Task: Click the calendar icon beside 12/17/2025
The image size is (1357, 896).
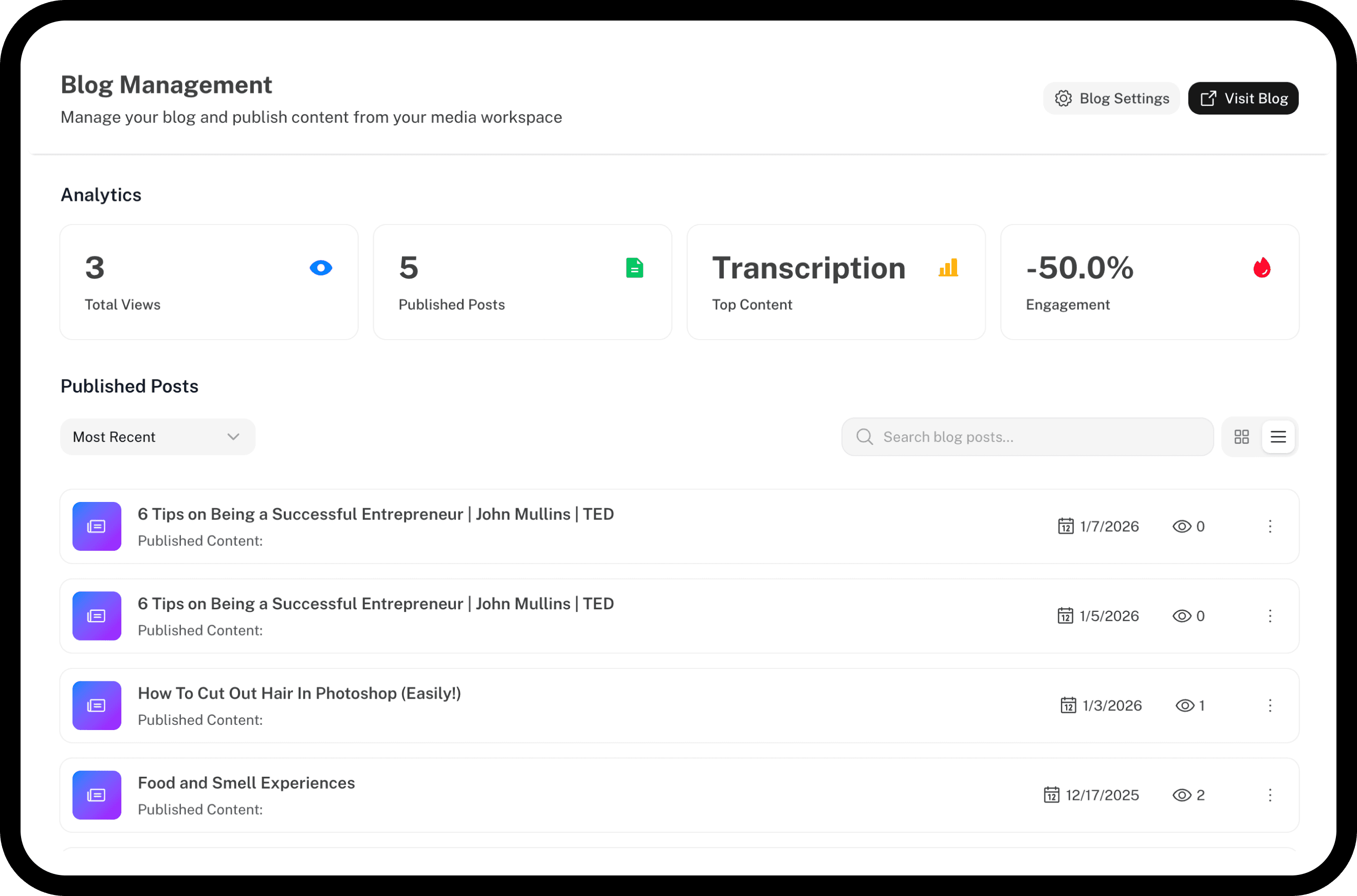Action: [1051, 795]
